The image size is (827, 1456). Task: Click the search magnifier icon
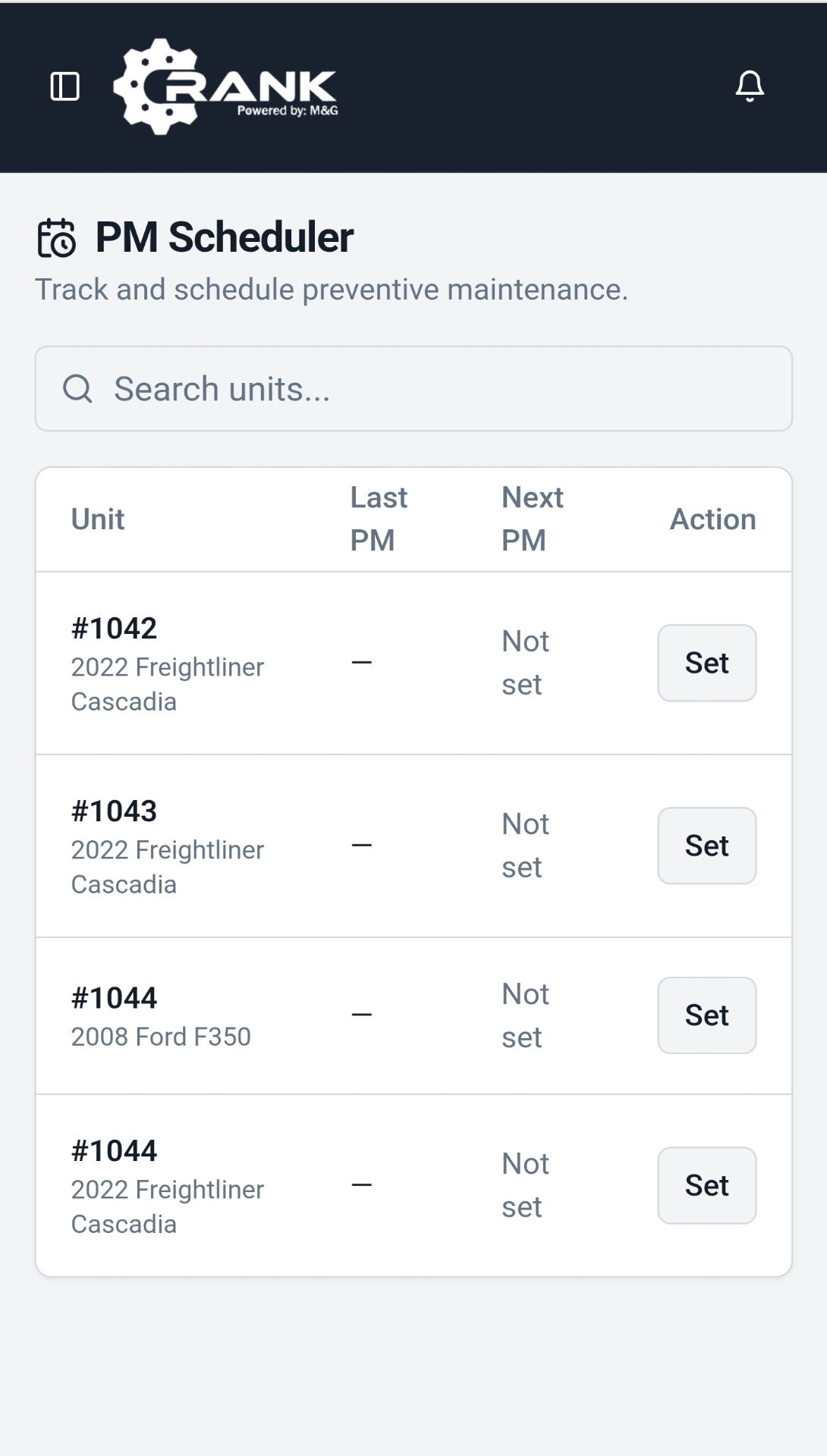(77, 389)
